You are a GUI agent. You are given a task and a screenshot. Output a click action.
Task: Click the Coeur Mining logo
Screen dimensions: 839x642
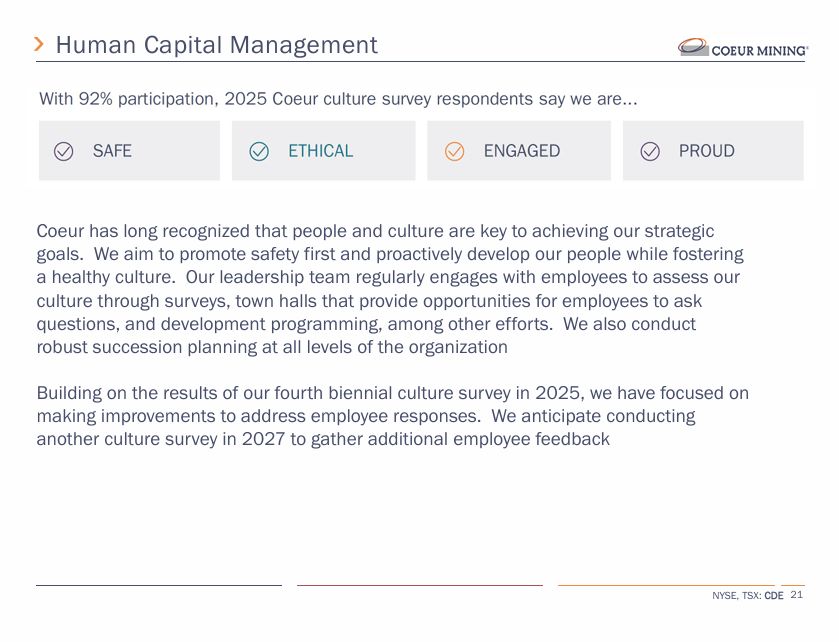click(x=743, y=47)
